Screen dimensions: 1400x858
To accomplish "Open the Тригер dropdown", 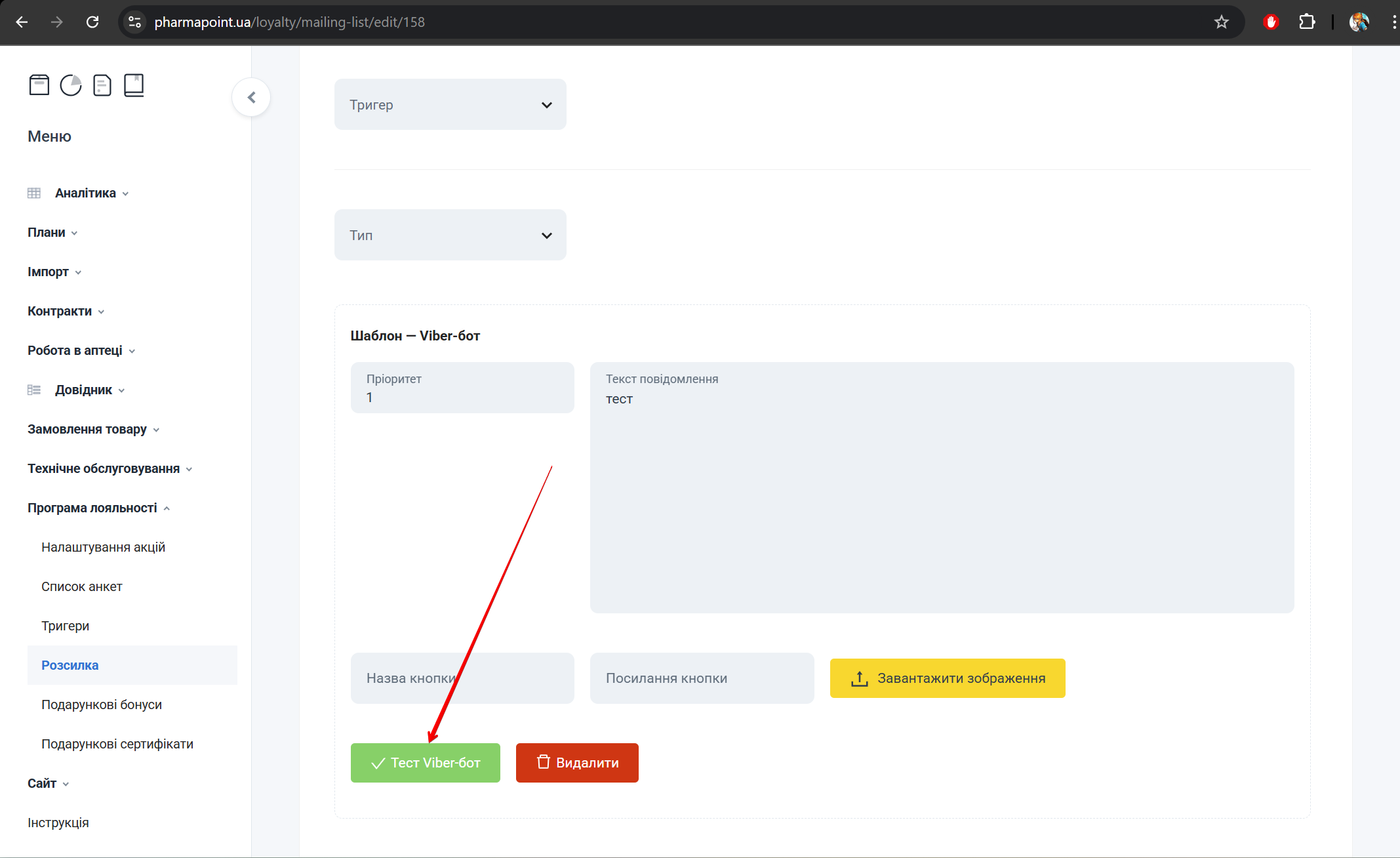I will point(450,105).
